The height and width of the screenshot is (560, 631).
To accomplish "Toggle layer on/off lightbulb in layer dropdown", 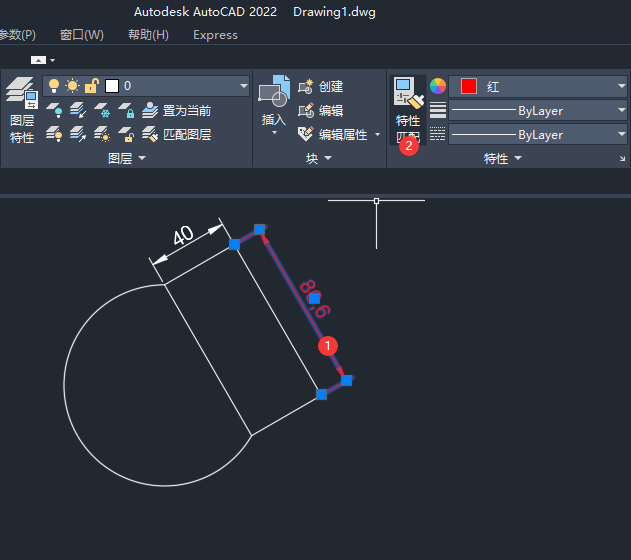I will (x=54, y=86).
